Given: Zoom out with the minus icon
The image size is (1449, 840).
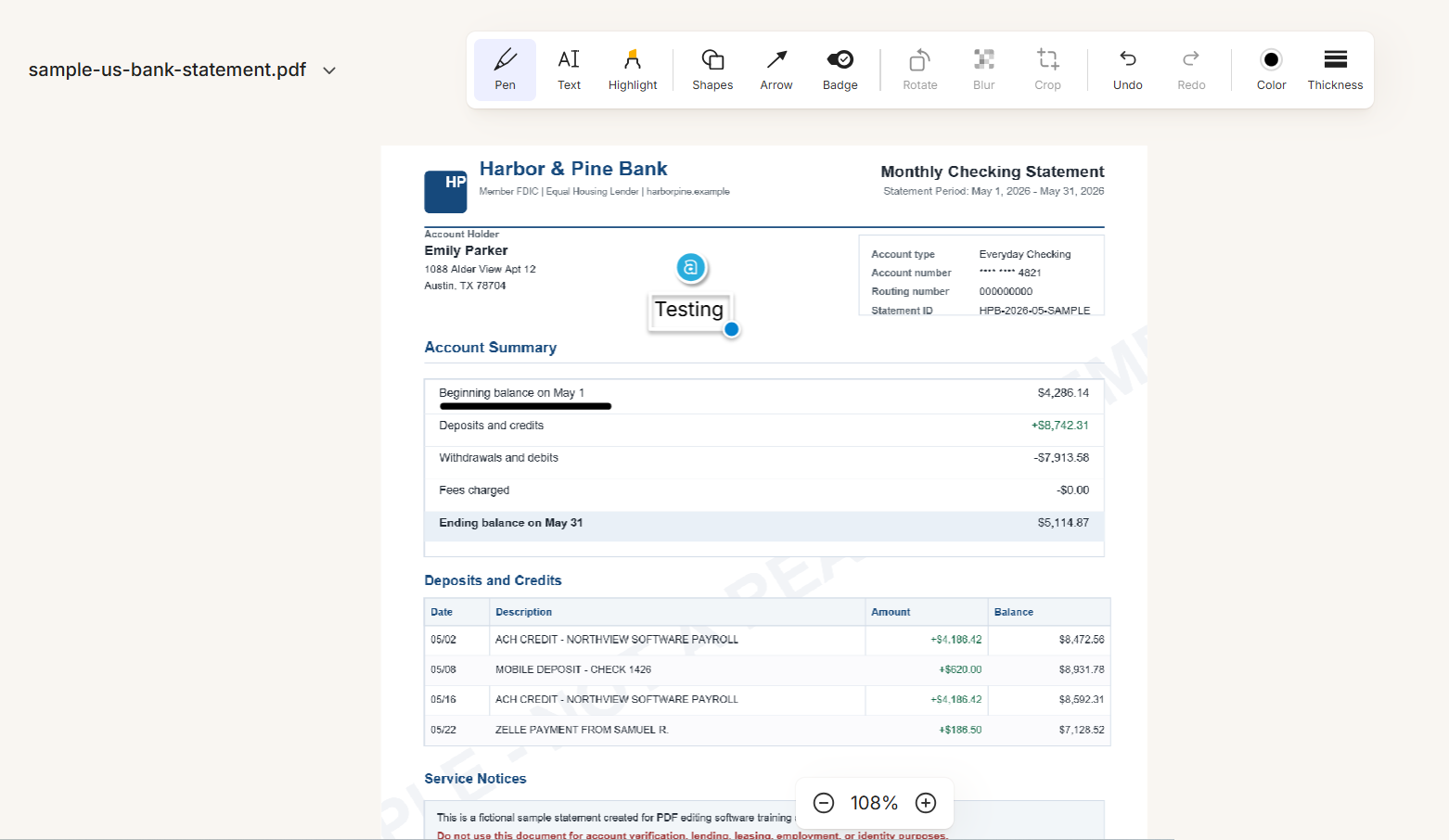Looking at the screenshot, I should pyautogui.click(x=824, y=803).
